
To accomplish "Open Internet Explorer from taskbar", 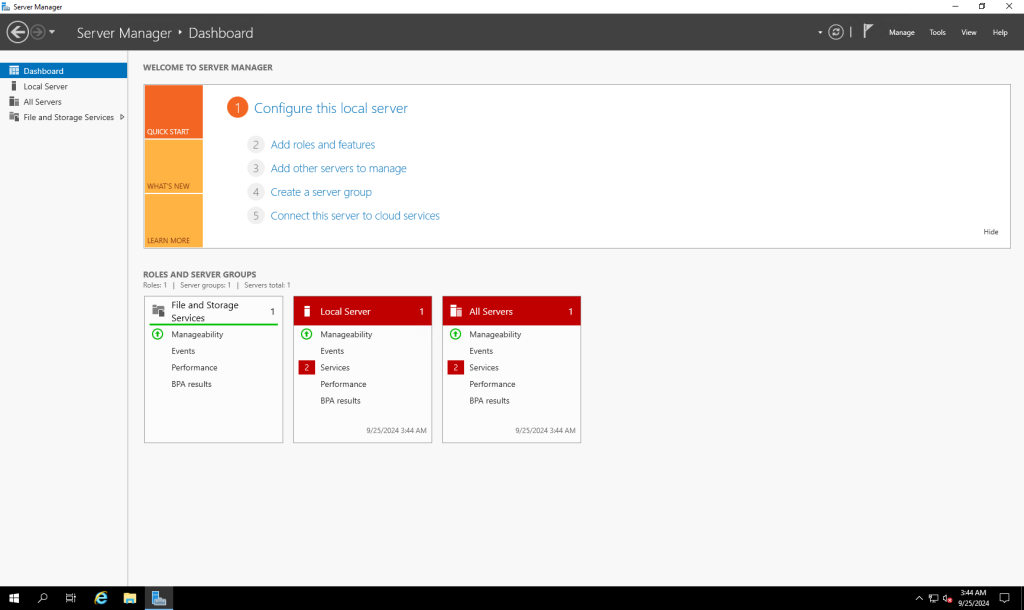I will (100, 598).
